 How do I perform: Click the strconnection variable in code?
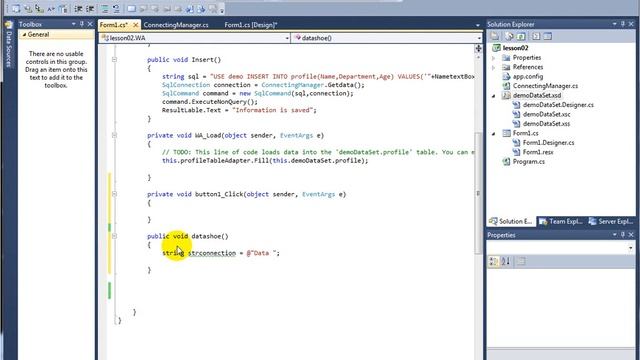tap(212, 253)
